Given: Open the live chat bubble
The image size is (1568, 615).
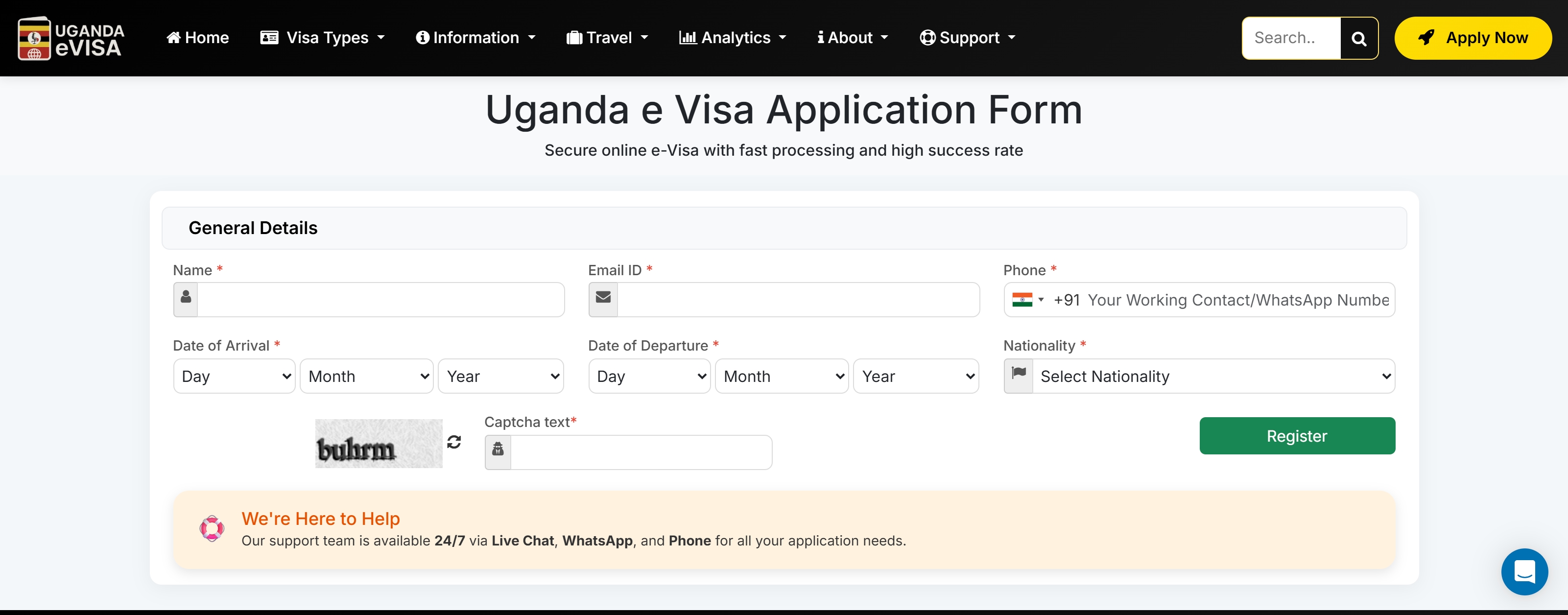Looking at the screenshot, I should click(1523, 571).
